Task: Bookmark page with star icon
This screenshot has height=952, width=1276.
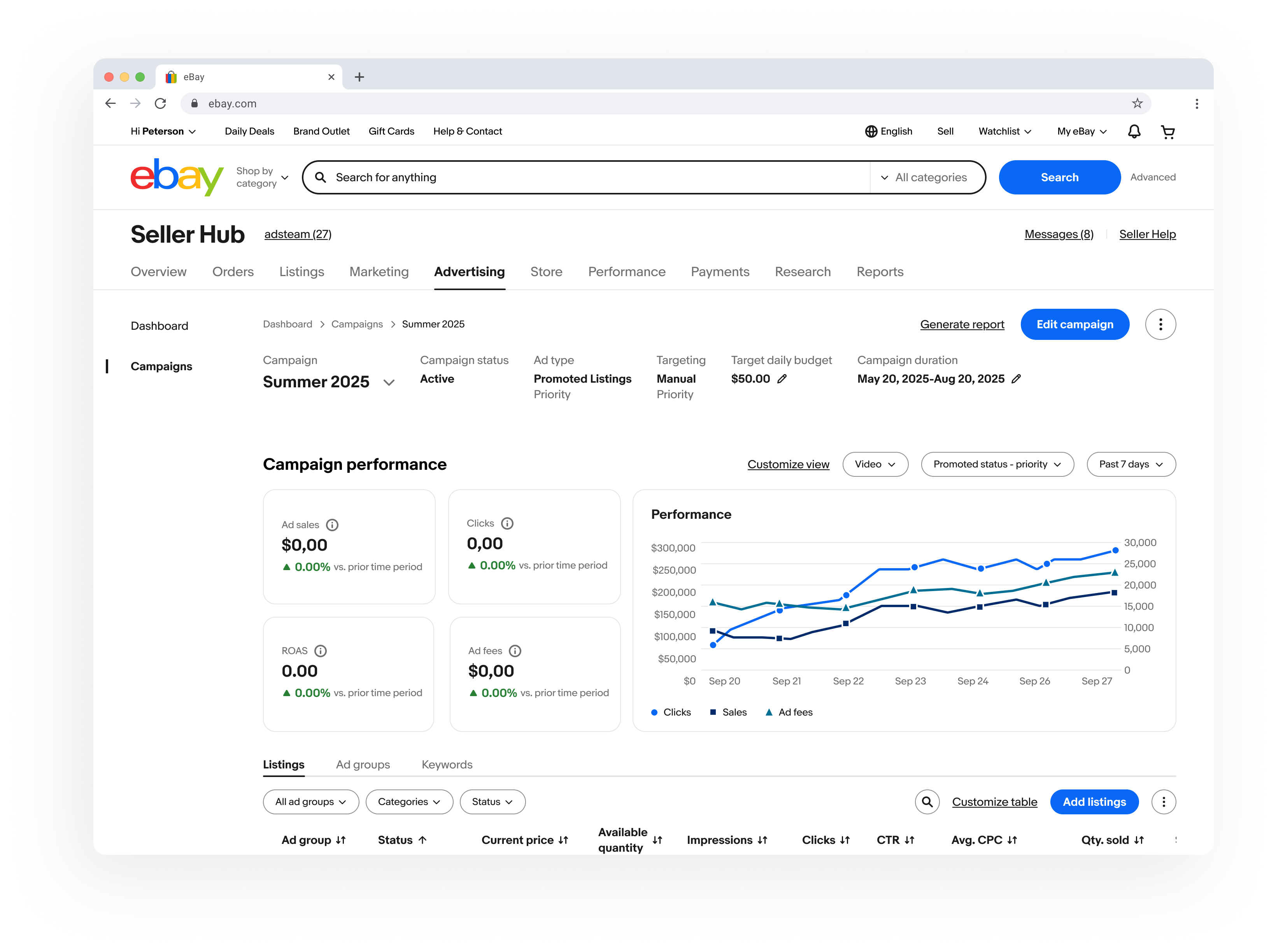Action: 1136,103
